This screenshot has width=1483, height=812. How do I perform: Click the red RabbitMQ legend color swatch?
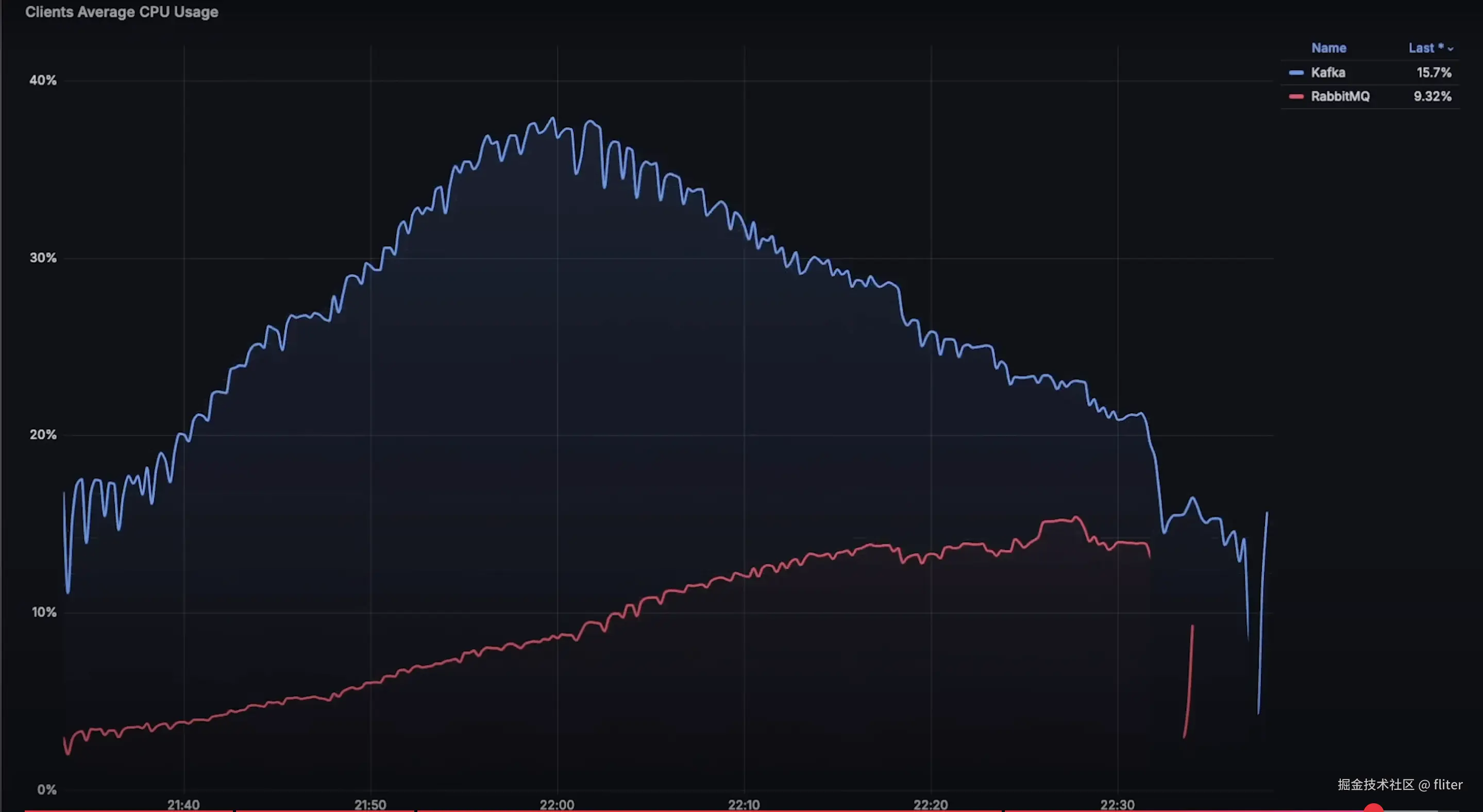click(1296, 97)
